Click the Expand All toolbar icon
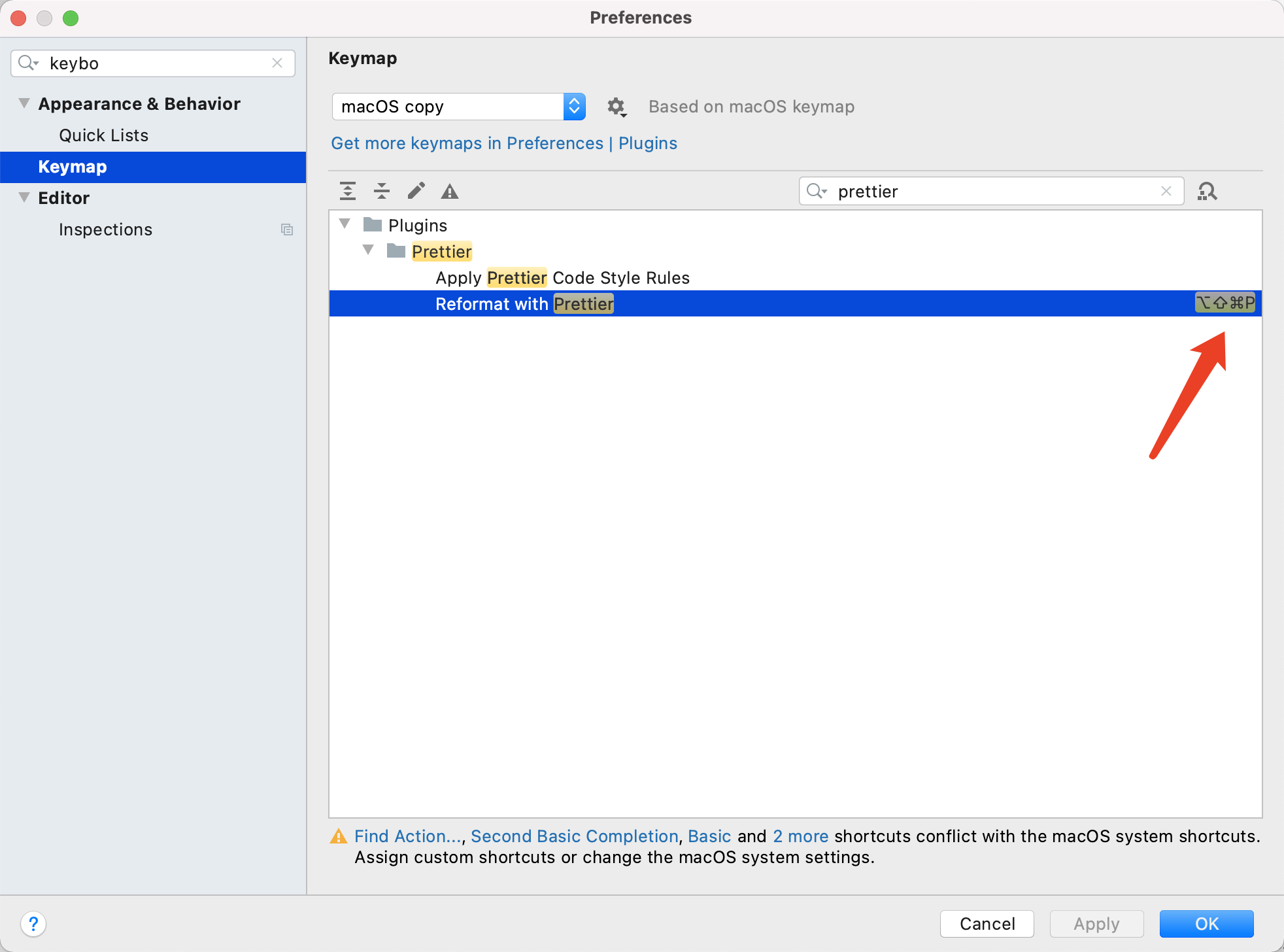Image resolution: width=1284 pixels, height=952 pixels. pos(348,191)
